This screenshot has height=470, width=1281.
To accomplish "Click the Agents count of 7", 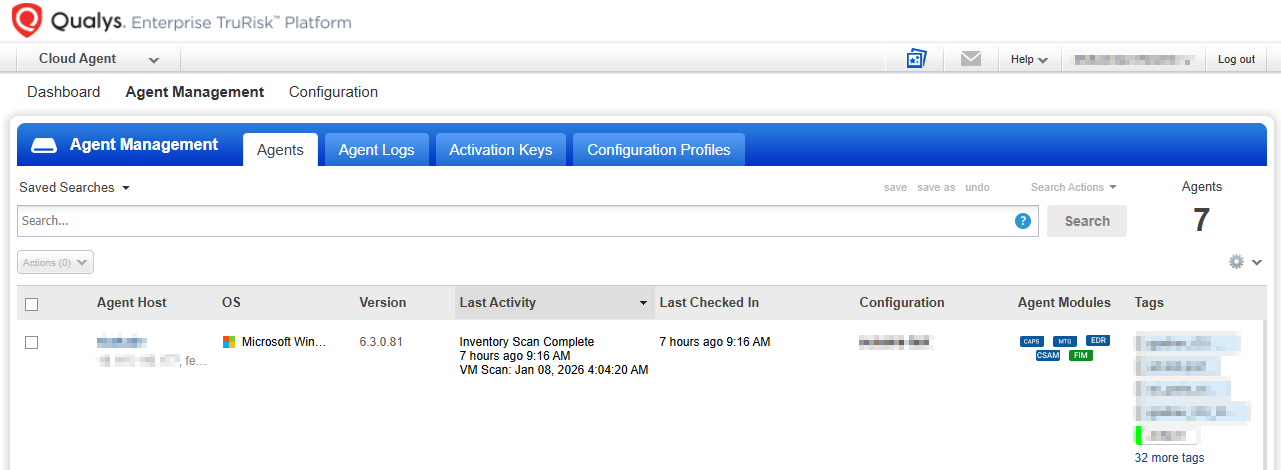I will click(x=1201, y=220).
